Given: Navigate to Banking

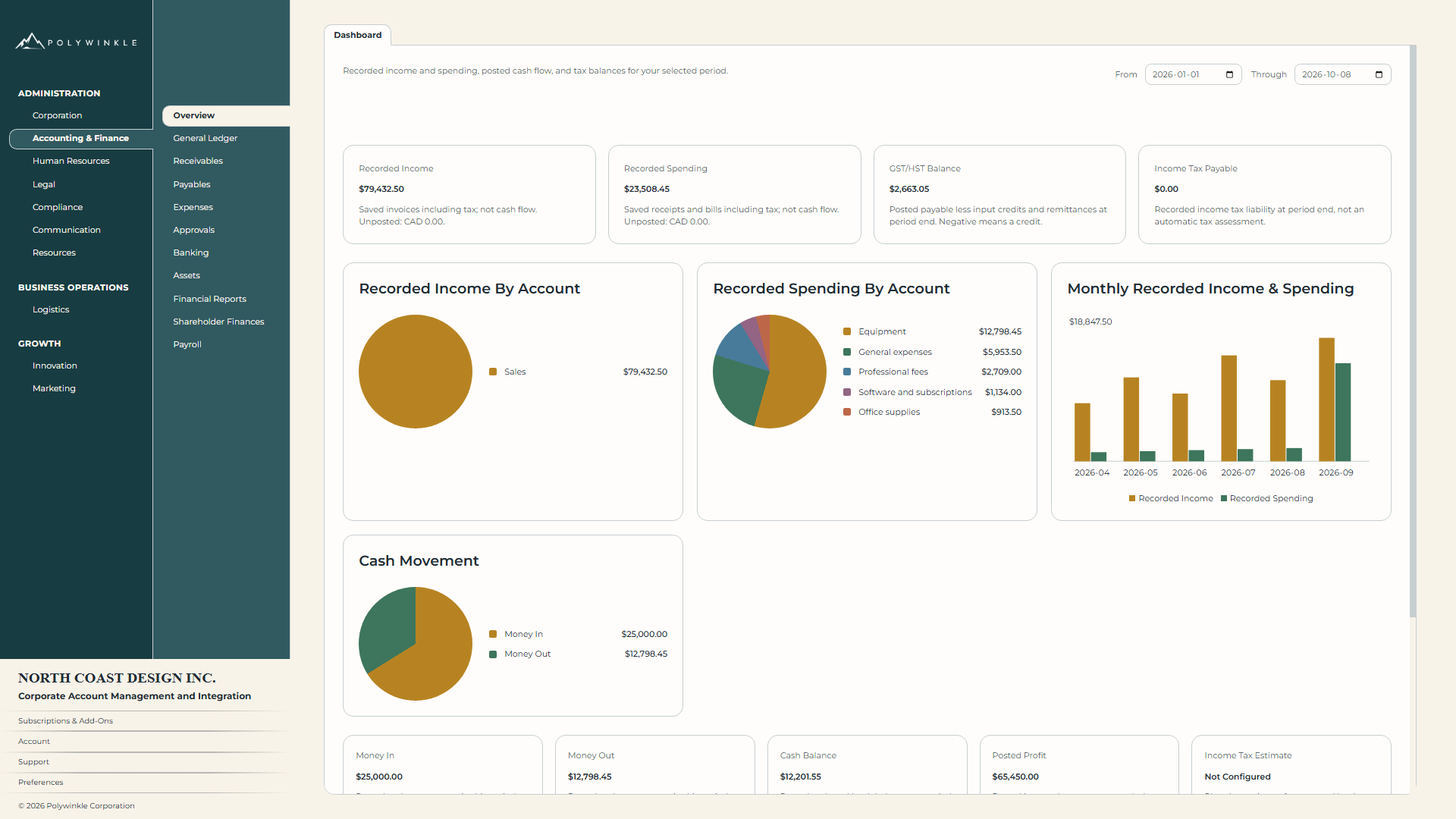Looking at the screenshot, I should coord(191,253).
